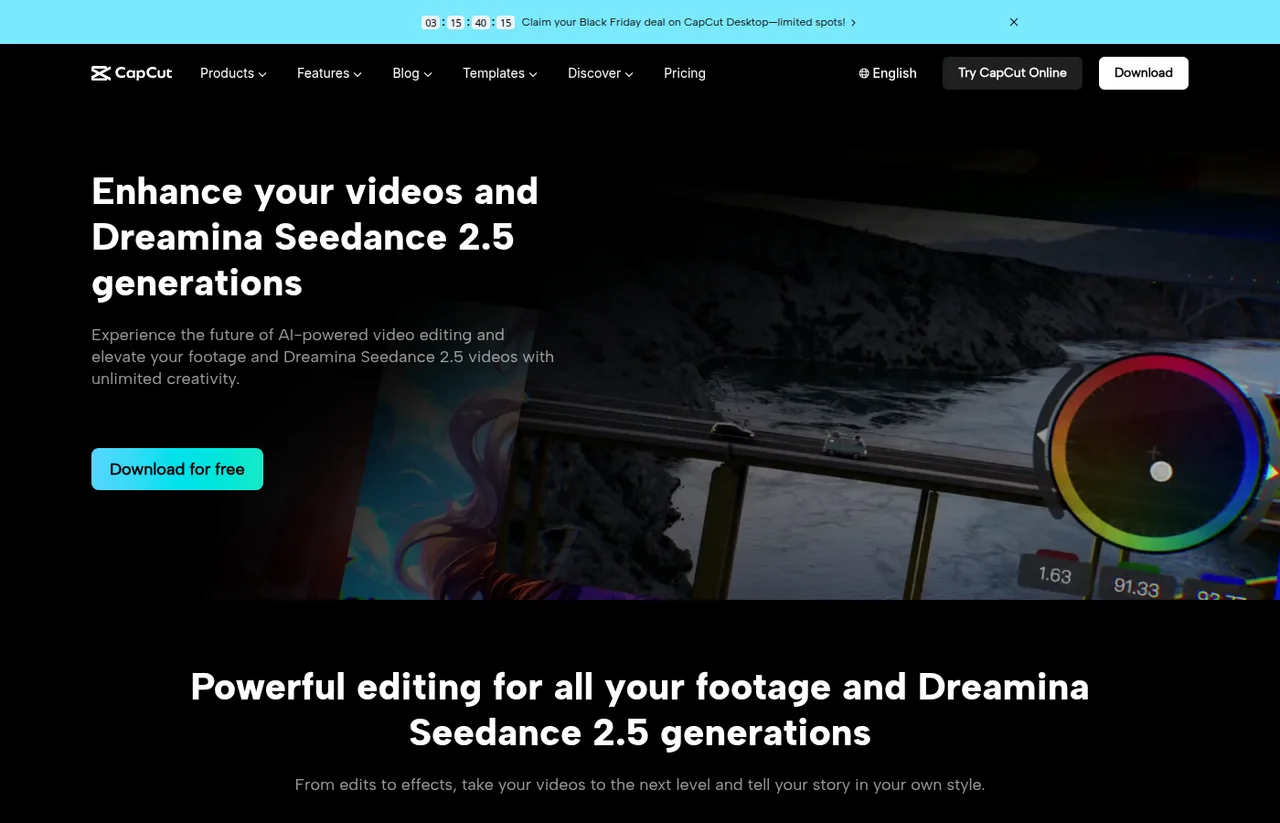Screen dimensions: 1280x823
Task: Close the Black Friday promo banner
Action: click(1014, 22)
